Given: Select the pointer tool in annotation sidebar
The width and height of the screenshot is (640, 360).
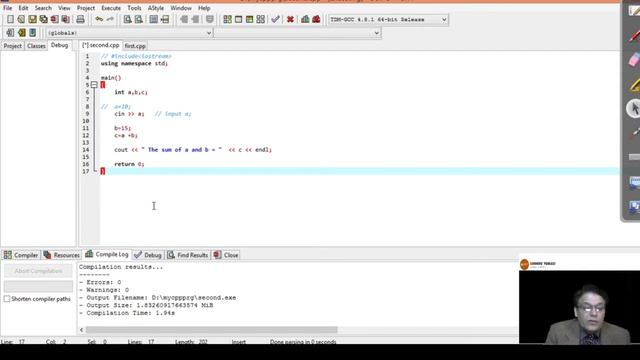Looking at the screenshot, I should pos(634,109).
